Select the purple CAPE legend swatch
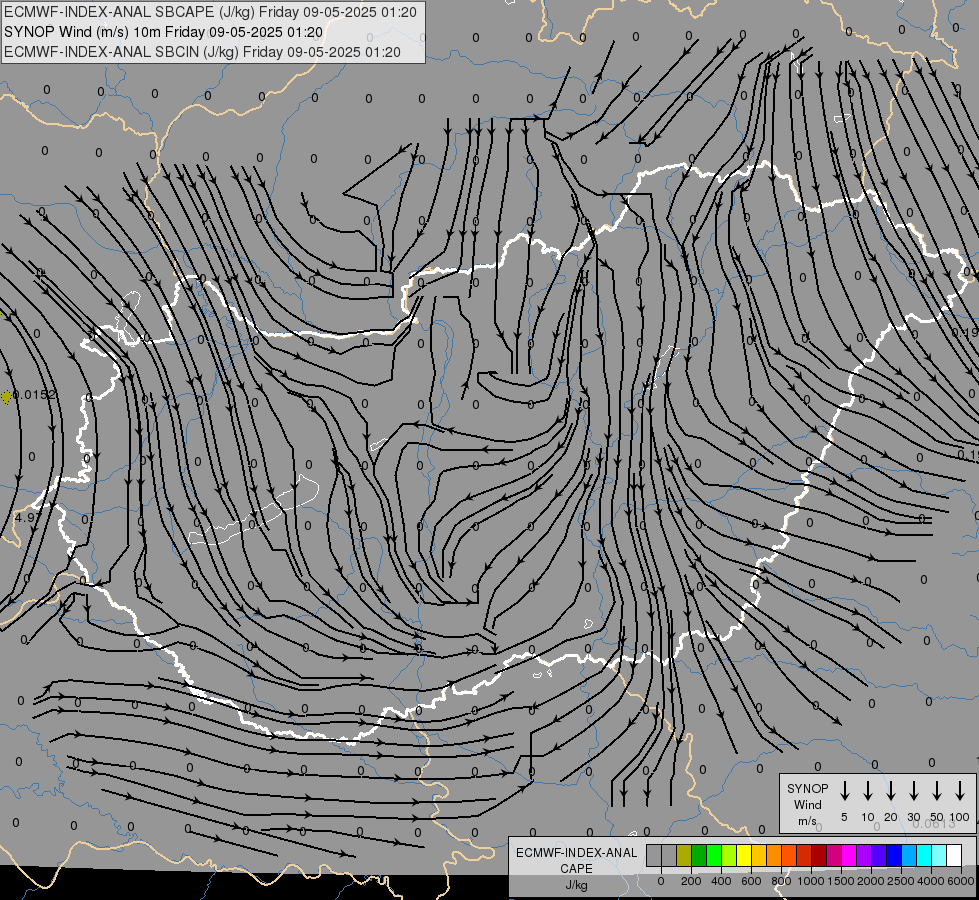This screenshot has height=900, width=979. [864, 855]
